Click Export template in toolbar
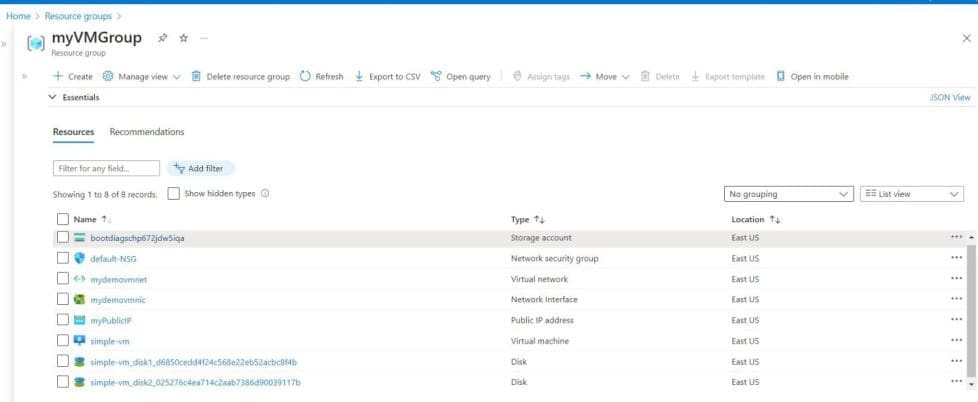Image resolution: width=978 pixels, height=402 pixels. (728, 77)
